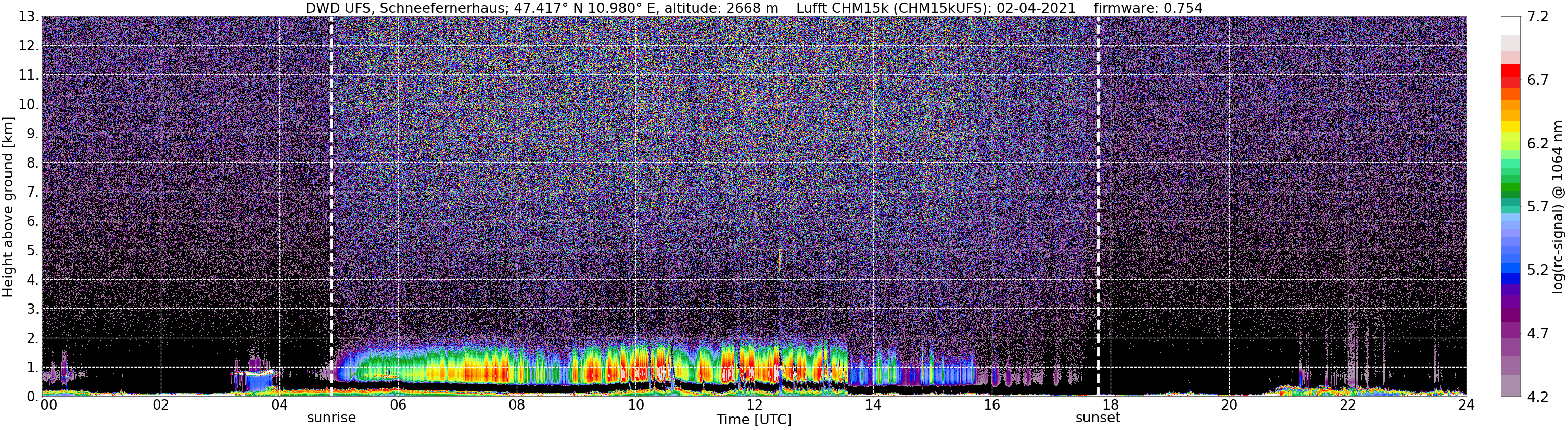
Task: Click the 11. tick on the height axis
Action: (28, 75)
